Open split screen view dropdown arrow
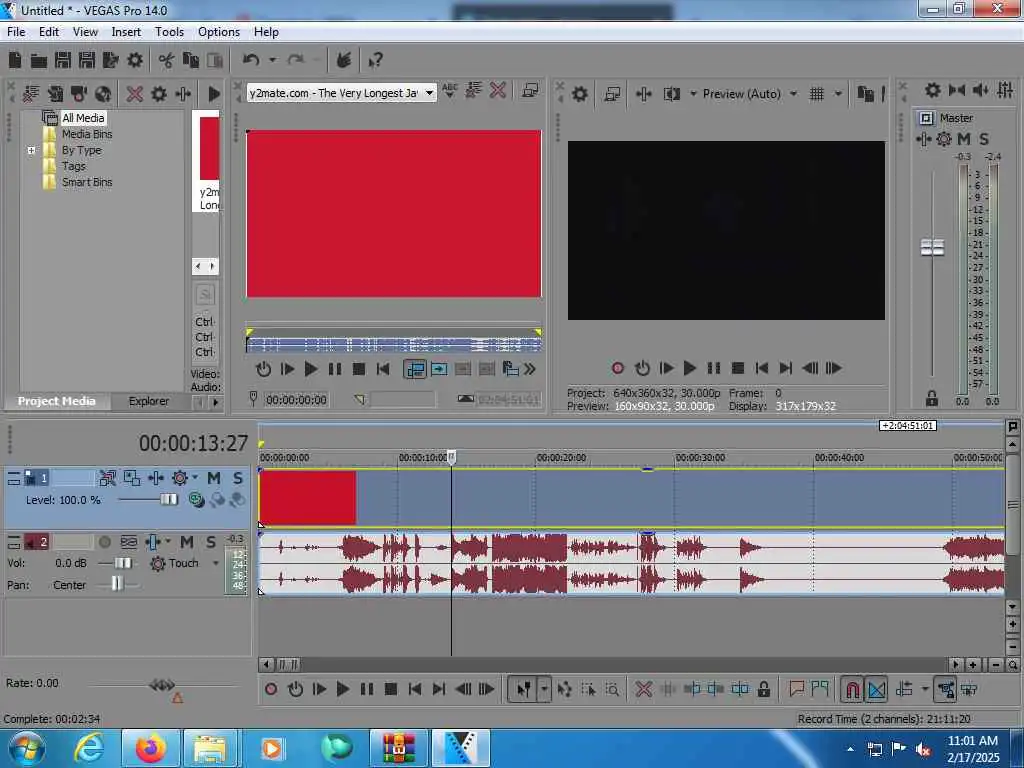Image resolution: width=1024 pixels, height=768 pixels. (x=693, y=94)
